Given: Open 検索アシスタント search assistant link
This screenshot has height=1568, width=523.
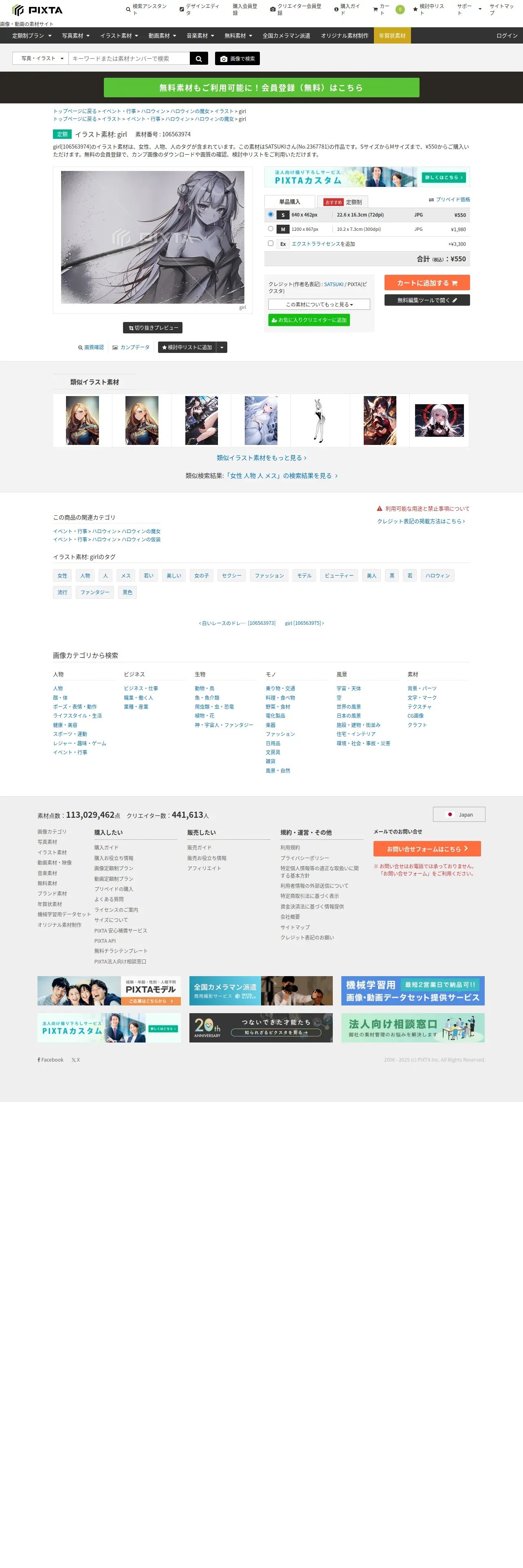Looking at the screenshot, I should (x=147, y=9).
